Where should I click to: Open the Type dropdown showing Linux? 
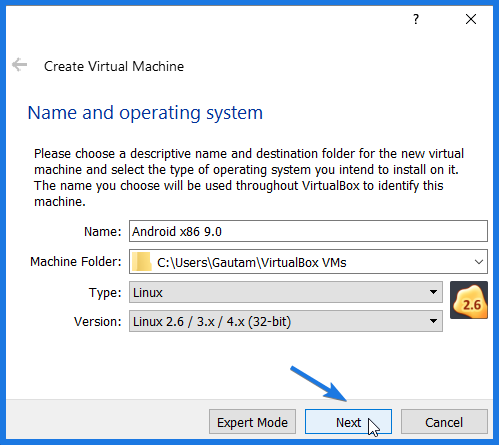click(x=286, y=292)
